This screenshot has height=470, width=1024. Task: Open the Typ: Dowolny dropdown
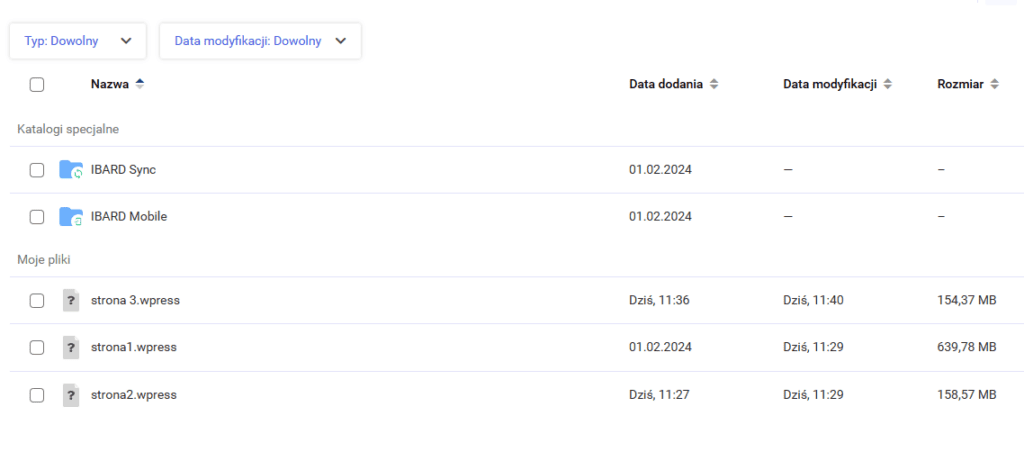point(78,41)
